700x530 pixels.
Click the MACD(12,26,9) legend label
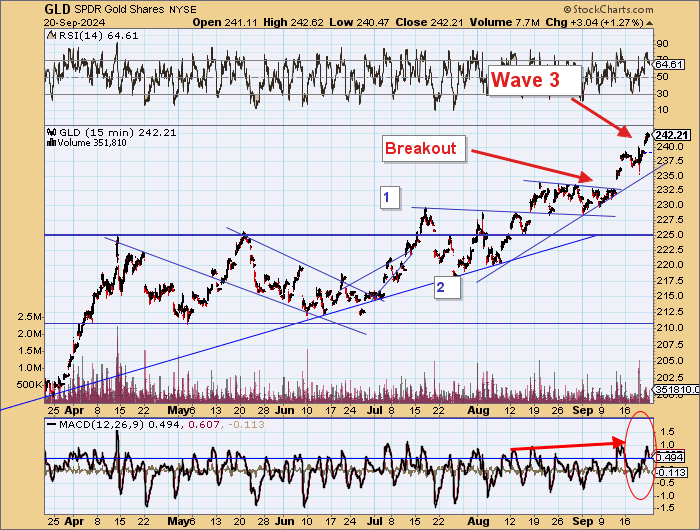pos(102,425)
